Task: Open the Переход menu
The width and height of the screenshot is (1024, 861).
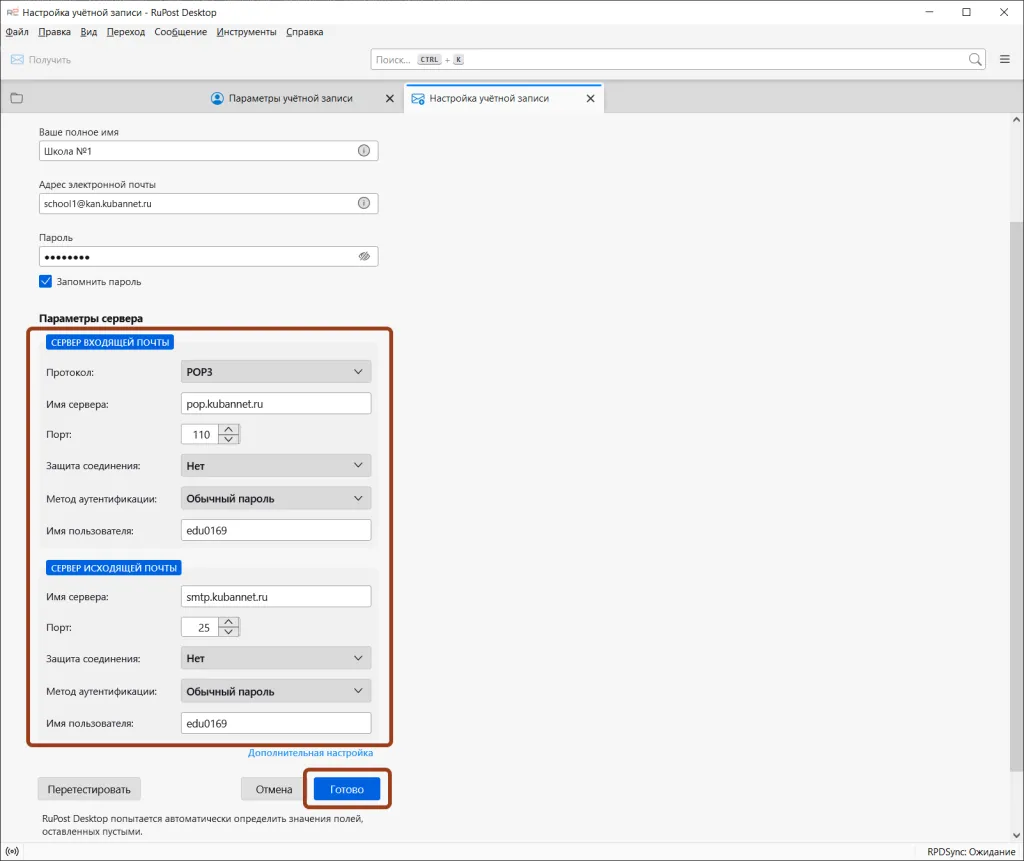Action: (126, 32)
